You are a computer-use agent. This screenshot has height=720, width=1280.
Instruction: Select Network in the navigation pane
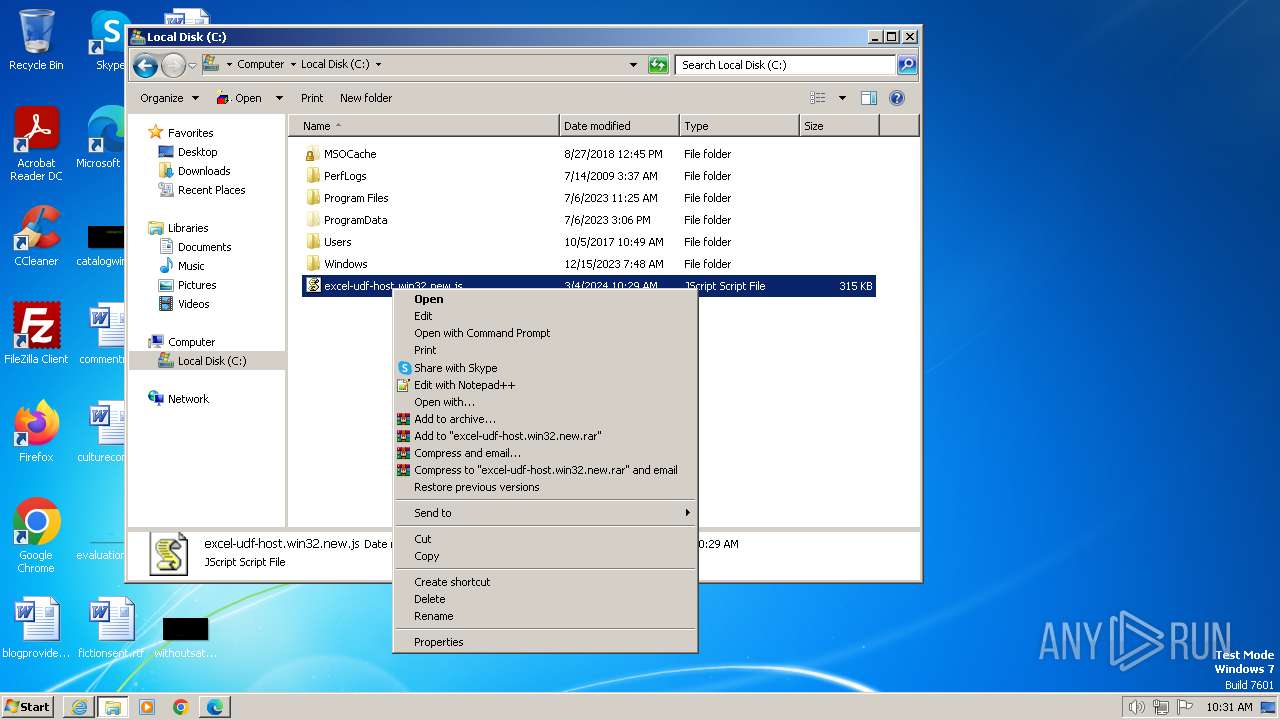(x=188, y=399)
